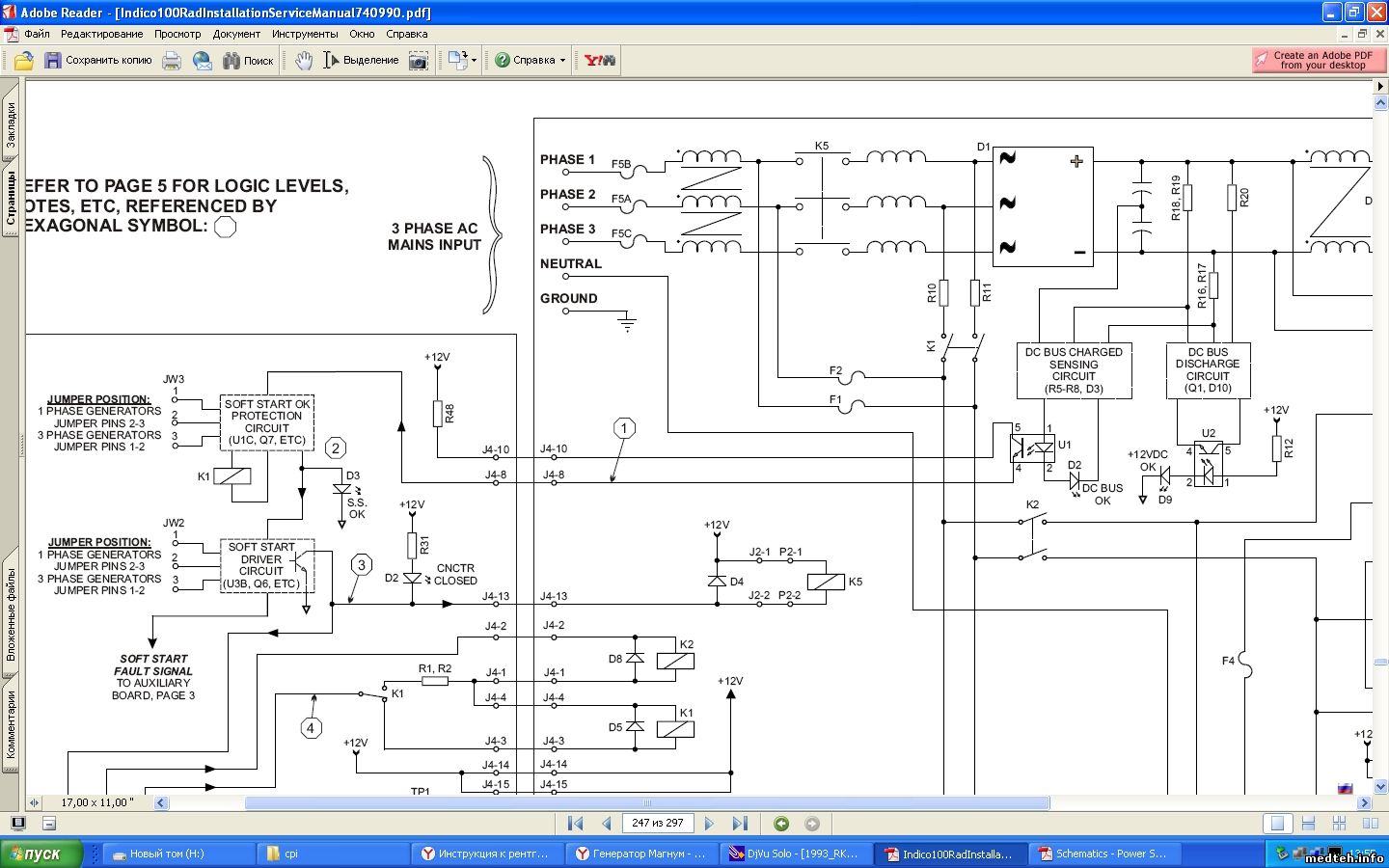Image resolution: width=1389 pixels, height=868 pixels.
Task: Enable Continuous Facing page layout
Action: pyautogui.click(x=1339, y=824)
